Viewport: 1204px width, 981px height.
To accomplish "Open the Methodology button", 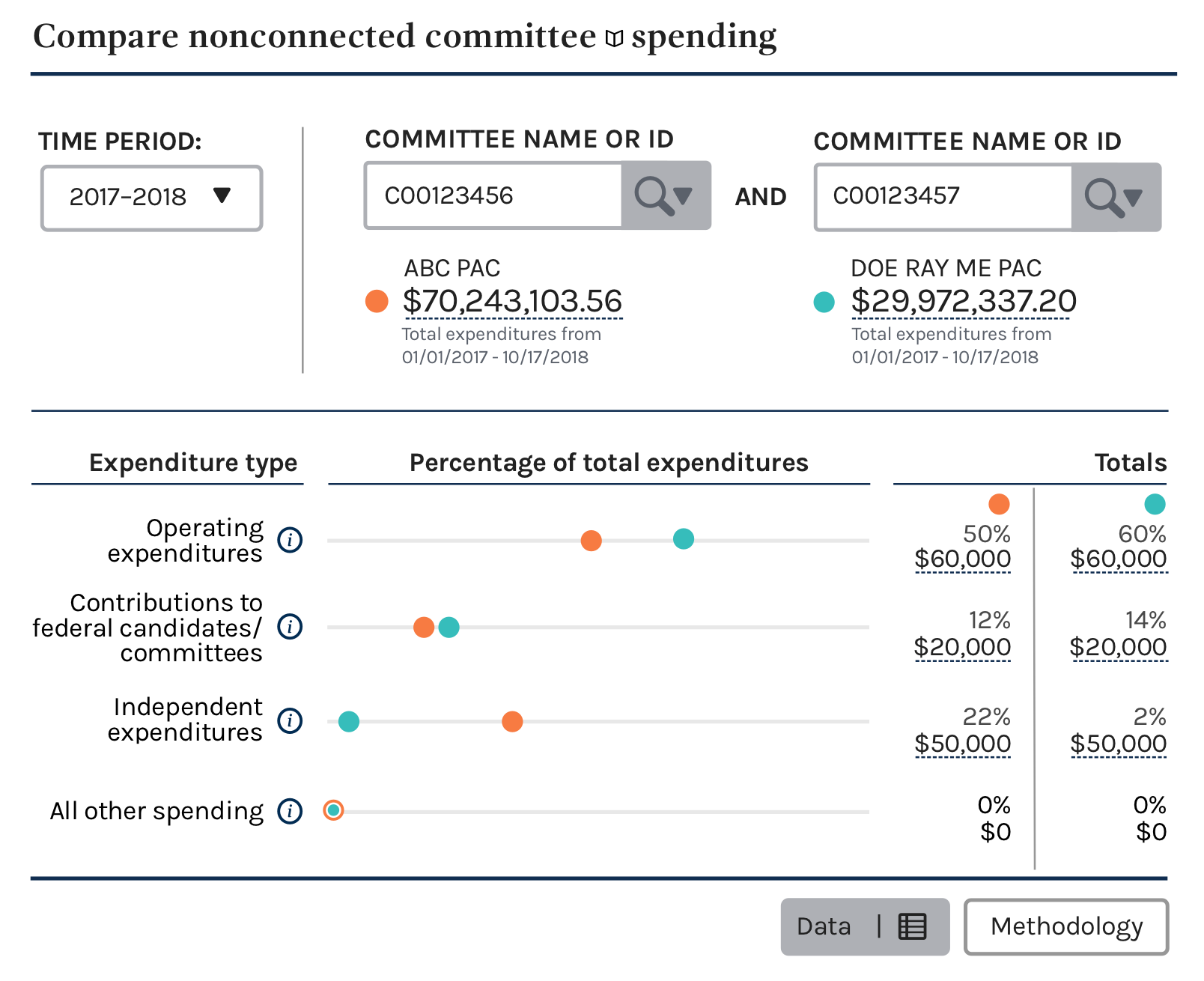I will click(1066, 927).
